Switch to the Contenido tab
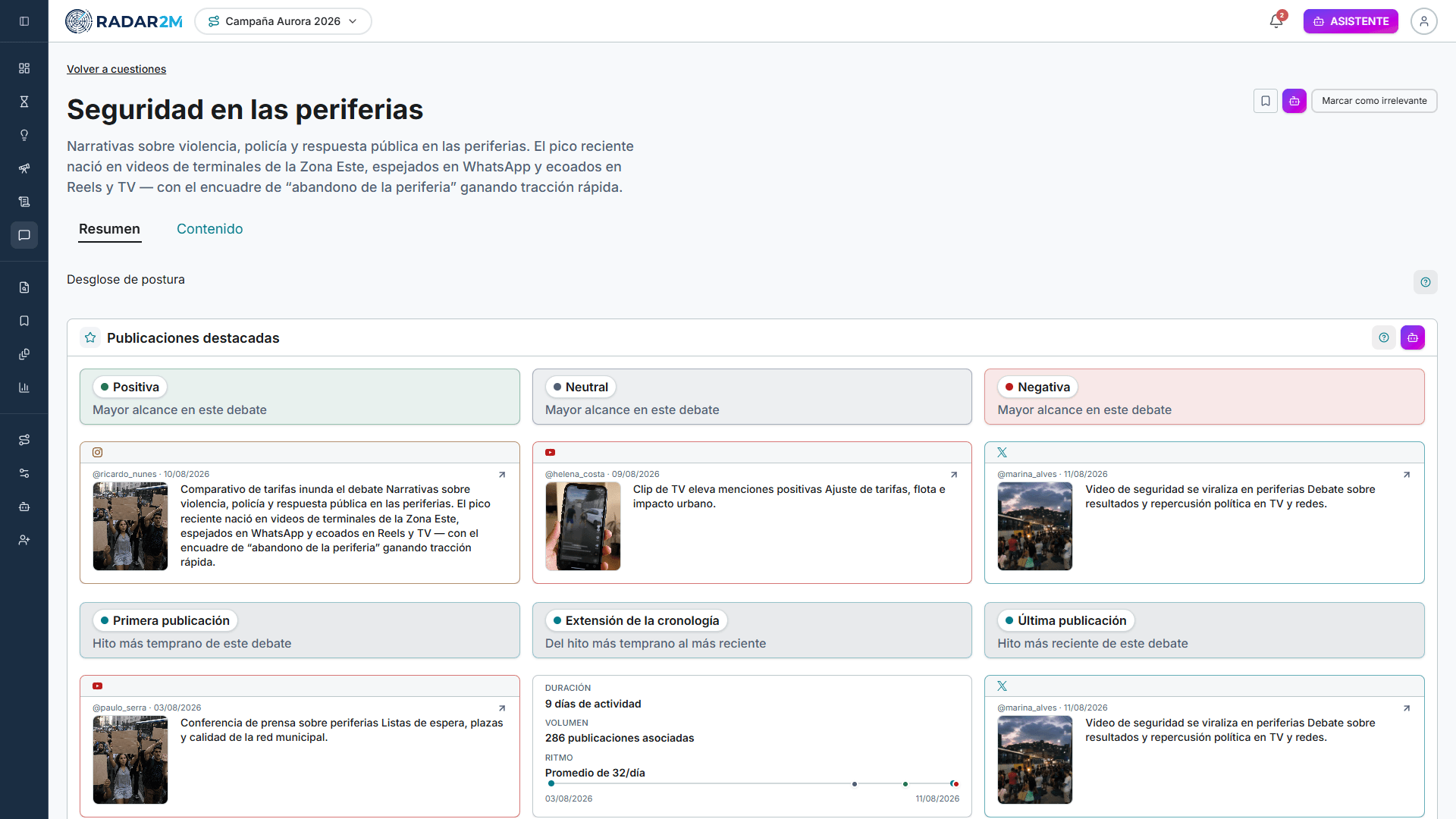1456x819 pixels. (209, 229)
